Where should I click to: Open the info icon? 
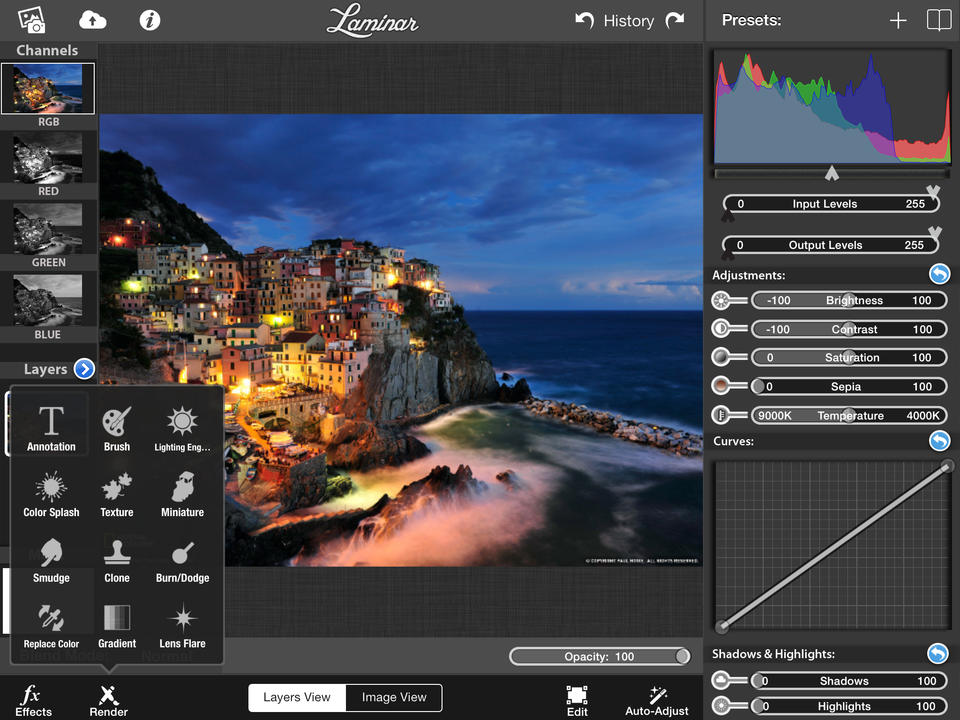[149, 20]
